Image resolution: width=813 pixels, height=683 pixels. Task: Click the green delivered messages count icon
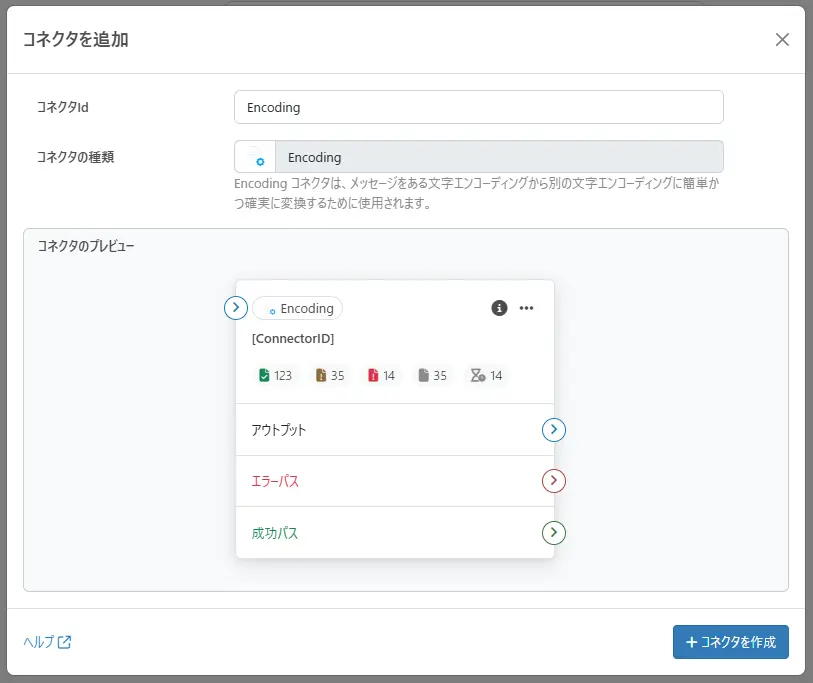266,375
